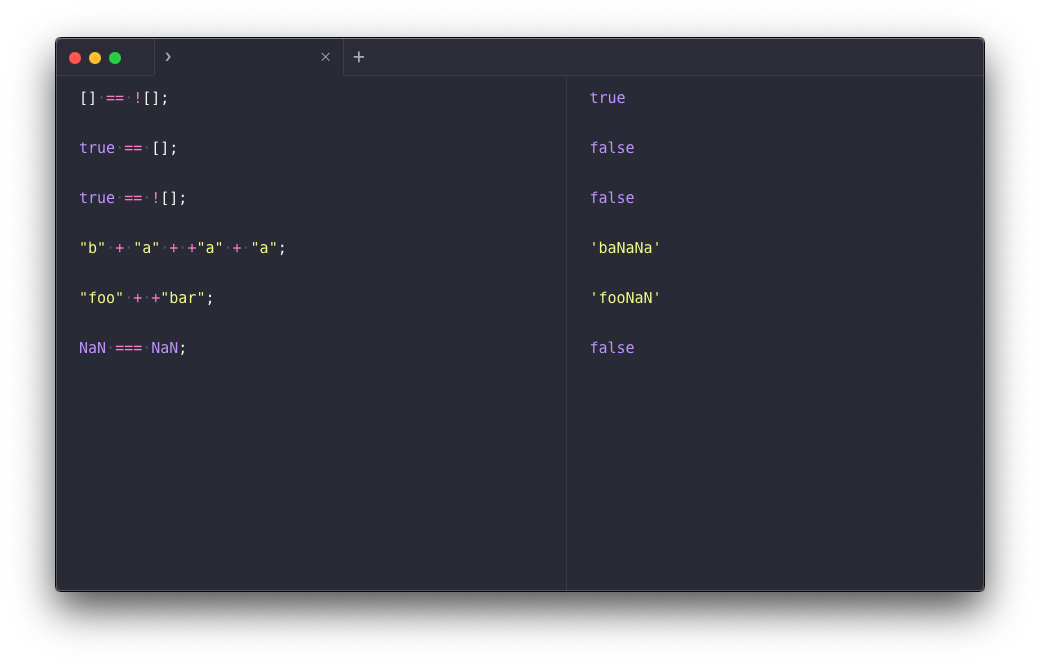Viewport: 1040px width, 665px height.
Task: Click the output result 'true'
Action: click(x=608, y=98)
